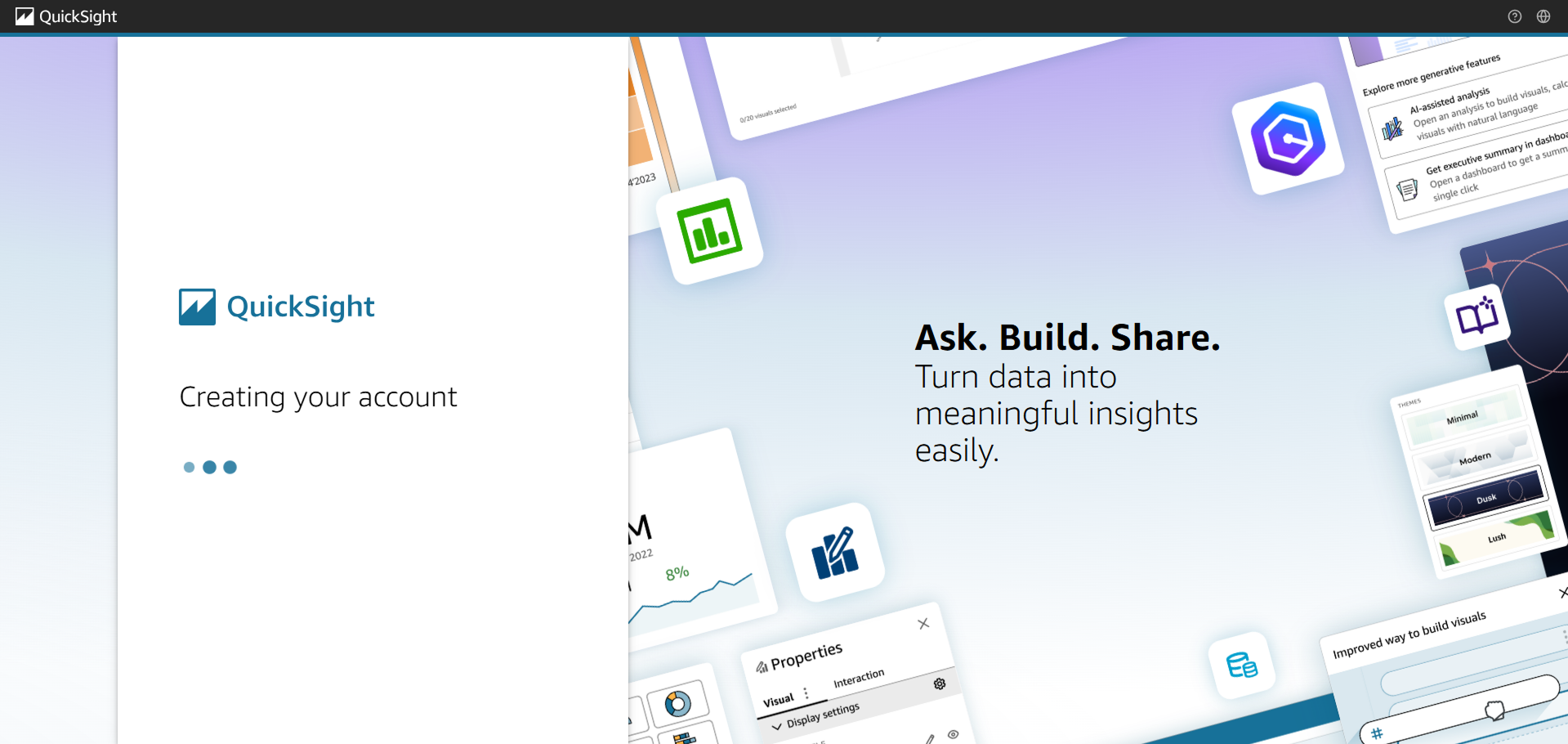This screenshot has height=744, width=1568.
Task: Close the Properties panel
Action: (923, 624)
